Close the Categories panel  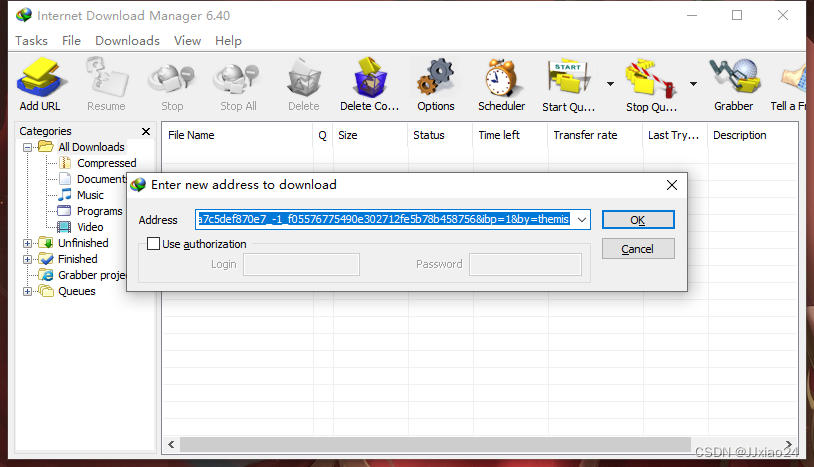(146, 131)
